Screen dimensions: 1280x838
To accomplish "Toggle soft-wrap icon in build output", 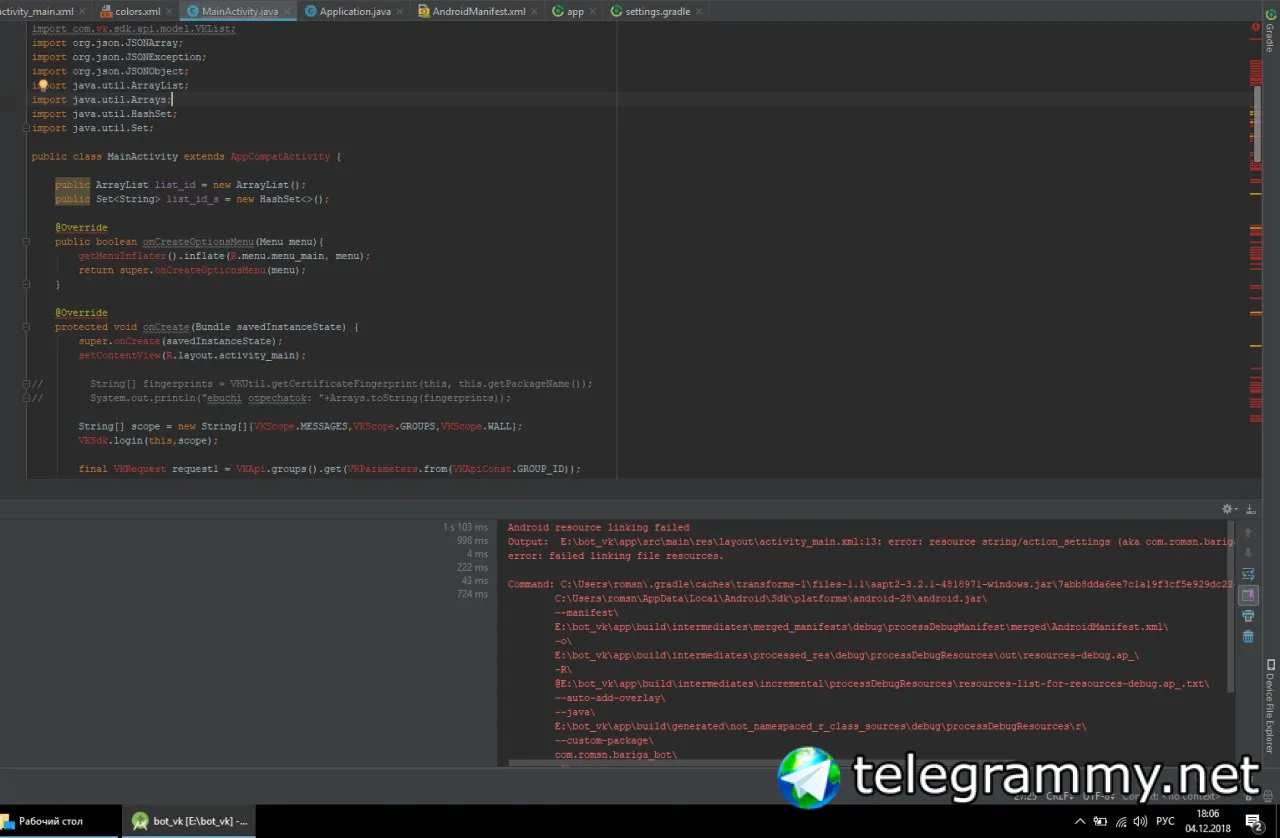I will tap(1248, 574).
